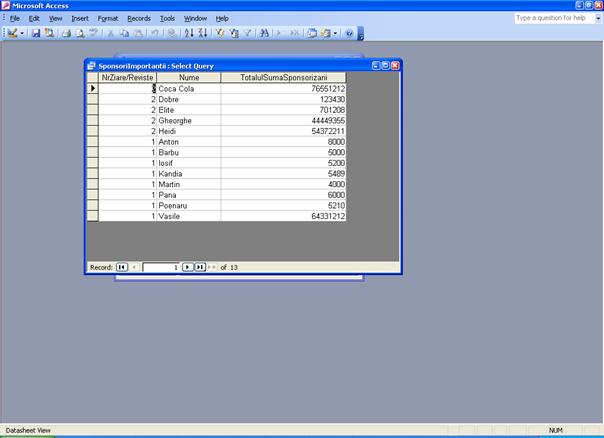Click the Coca Cola cell
Image resolution: width=604 pixels, height=438 pixels.
[x=189, y=88]
